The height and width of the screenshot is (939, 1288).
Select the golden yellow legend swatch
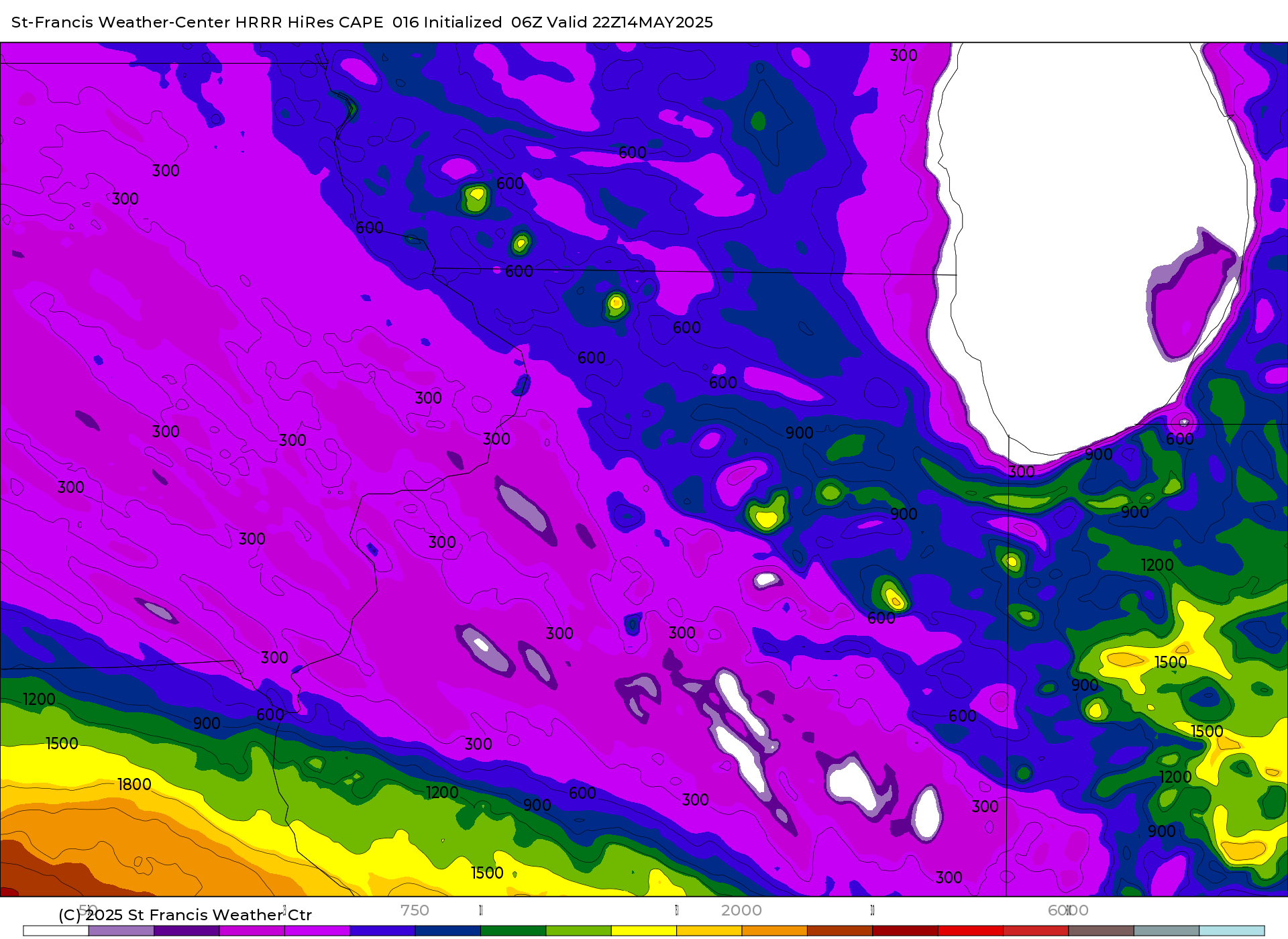point(709,931)
